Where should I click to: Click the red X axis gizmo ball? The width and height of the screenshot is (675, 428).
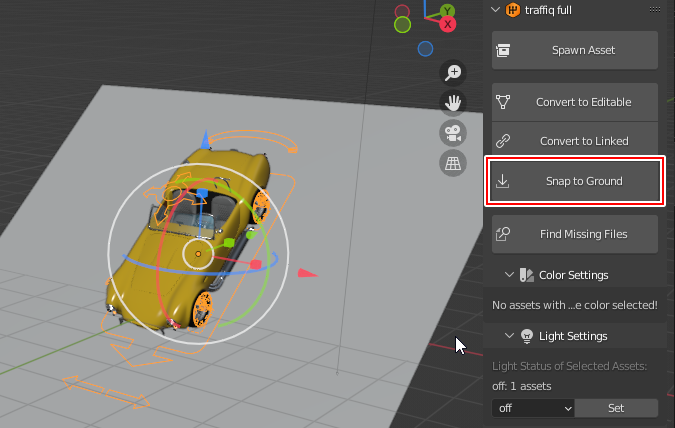coord(448,23)
